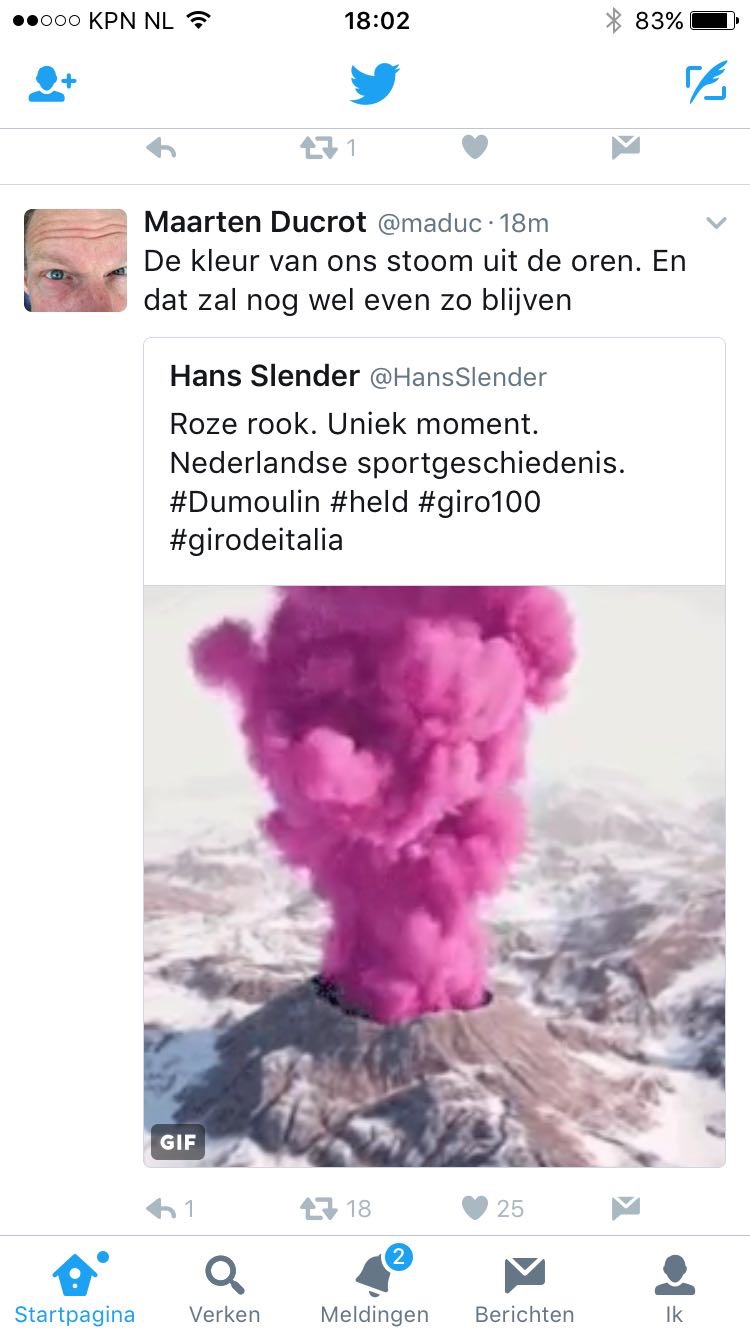This screenshot has width=750, height=1334.
Task: Send Maarten Ducrot's tweet via direct message
Action: coord(626,1208)
